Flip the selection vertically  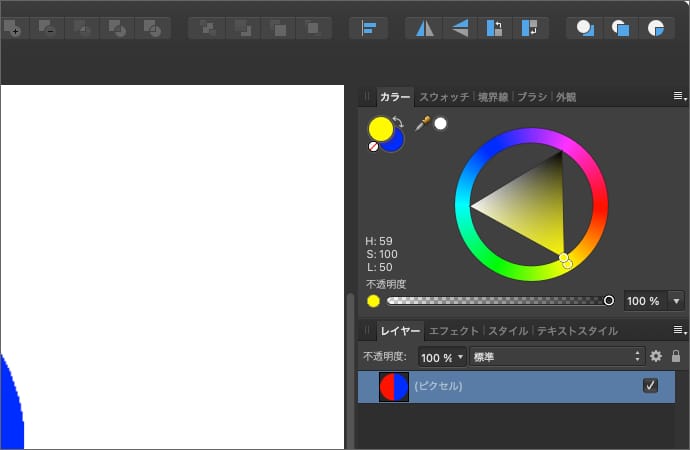pyautogui.click(x=460, y=28)
